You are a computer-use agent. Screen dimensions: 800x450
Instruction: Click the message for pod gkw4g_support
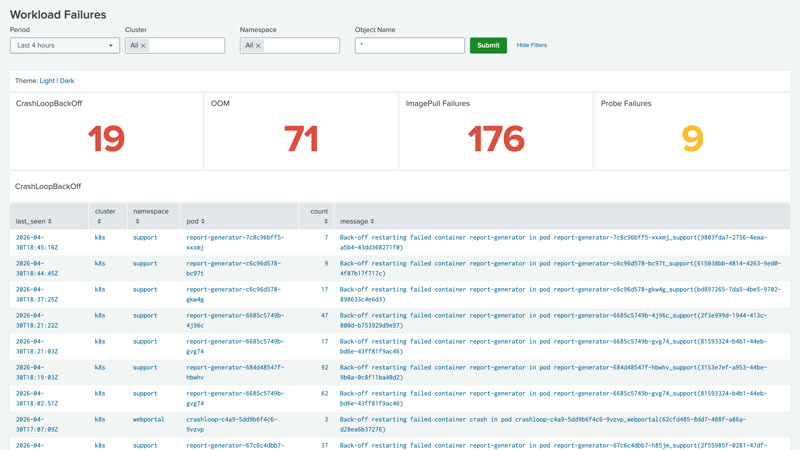560,294
